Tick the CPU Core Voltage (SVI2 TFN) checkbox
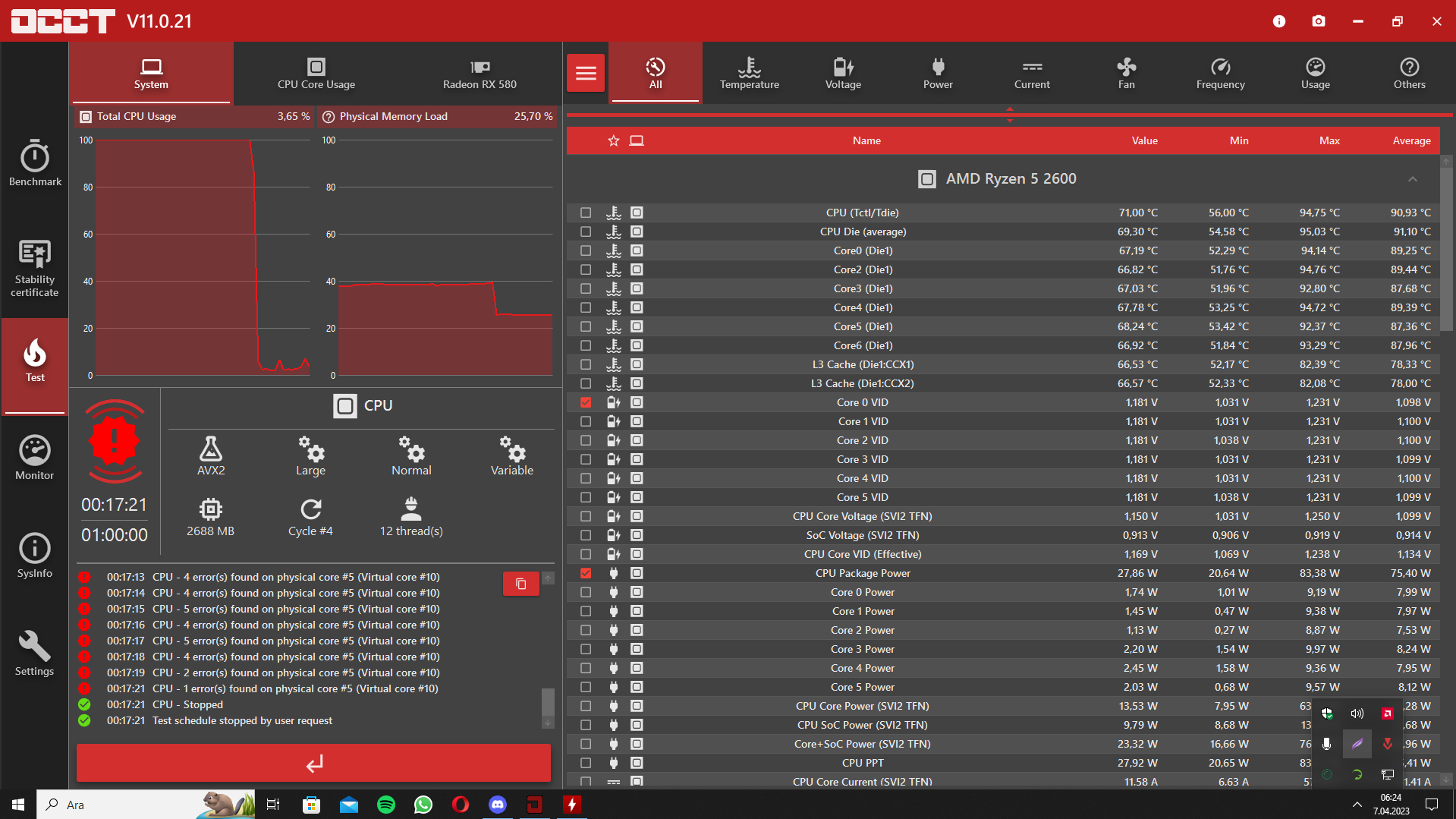Screen dimensions: 1456x819 pyautogui.click(x=586, y=516)
